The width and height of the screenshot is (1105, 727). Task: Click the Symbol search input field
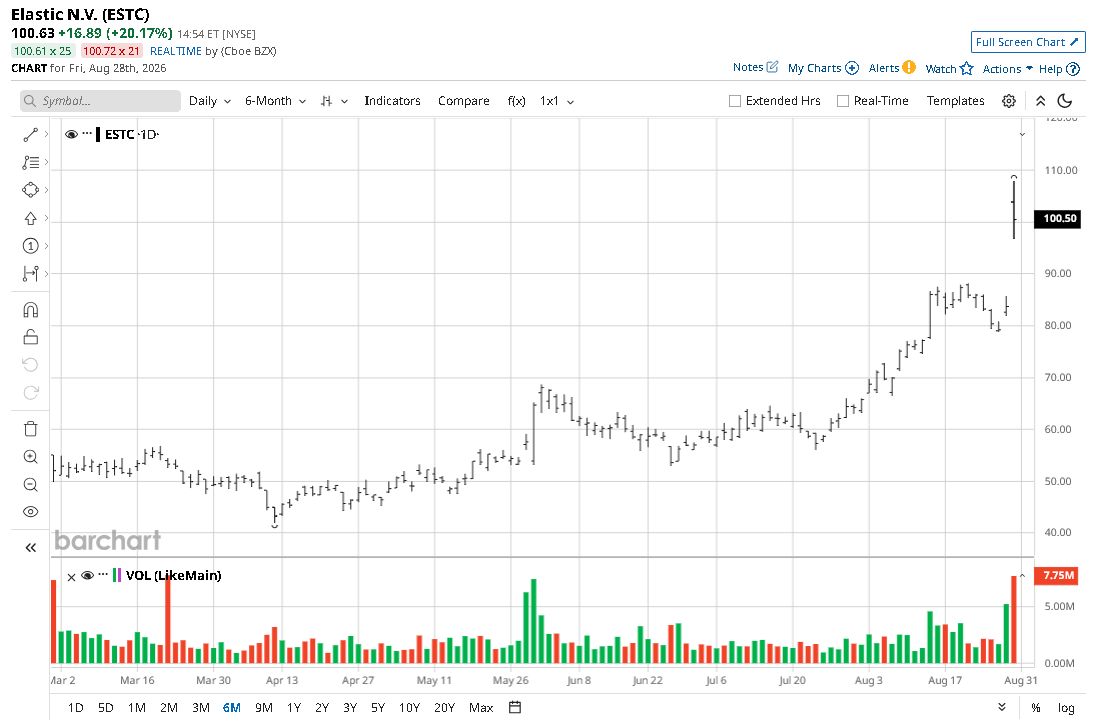pos(100,101)
